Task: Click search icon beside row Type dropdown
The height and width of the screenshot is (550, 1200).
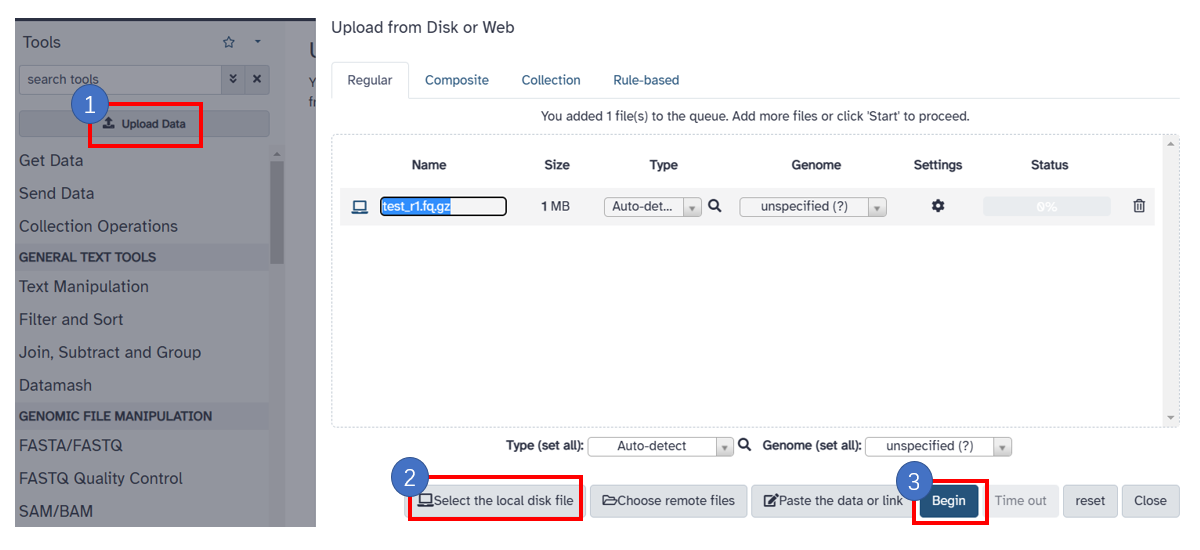Action: tap(715, 206)
